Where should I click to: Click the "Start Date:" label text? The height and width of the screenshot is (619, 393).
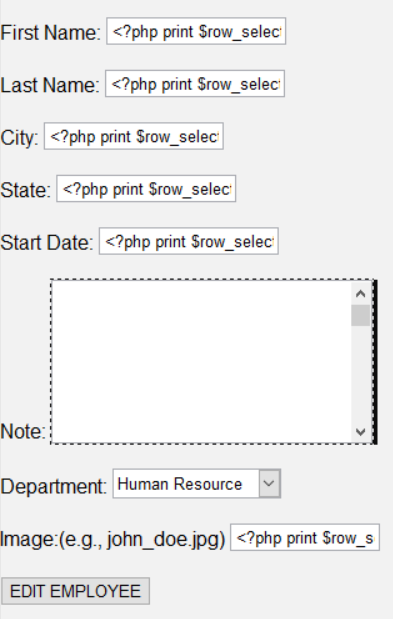pyautogui.click(x=47, y=243)
